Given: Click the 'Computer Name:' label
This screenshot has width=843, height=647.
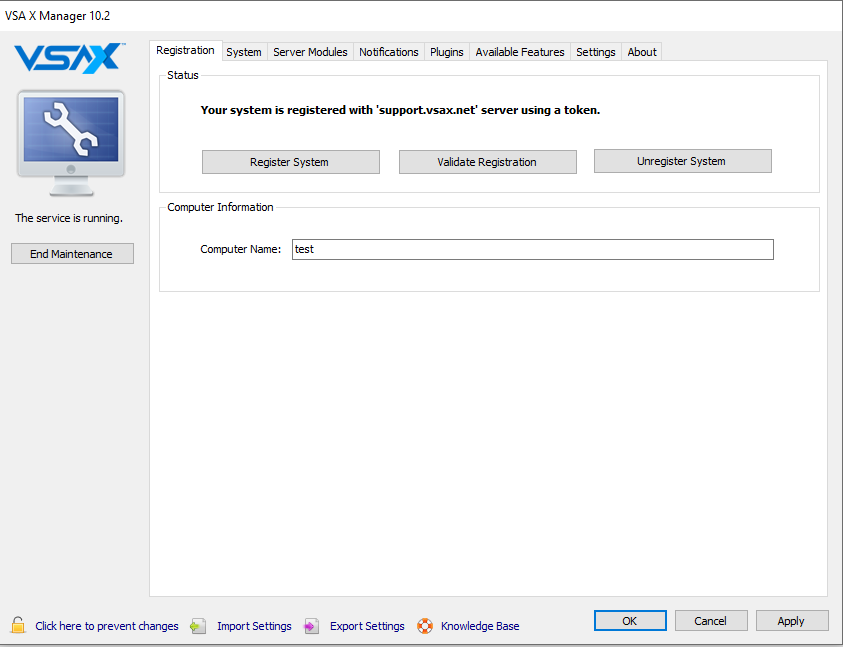Looking at the screenshot, I should coord(240,249).
